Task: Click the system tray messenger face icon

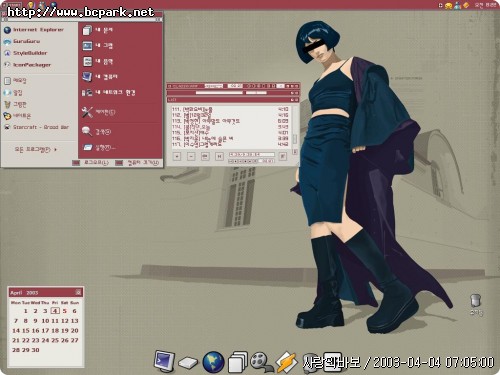Action: [x=449, y=5]
